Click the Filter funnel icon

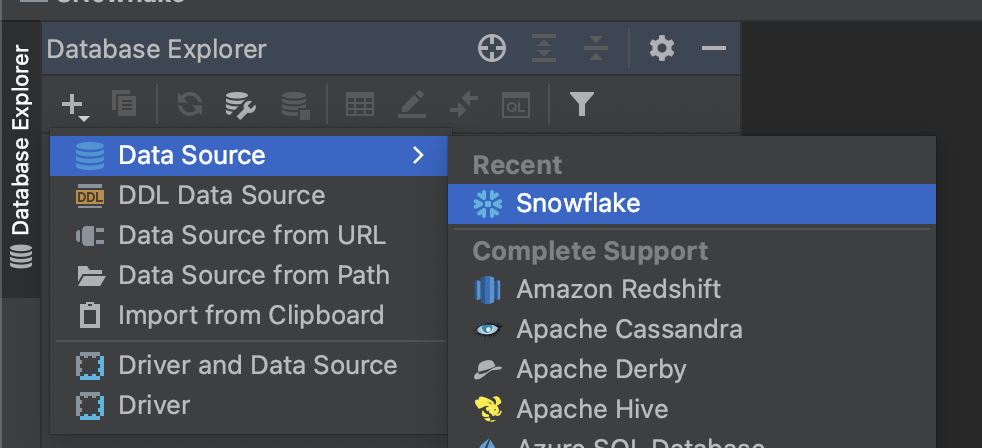582,104
